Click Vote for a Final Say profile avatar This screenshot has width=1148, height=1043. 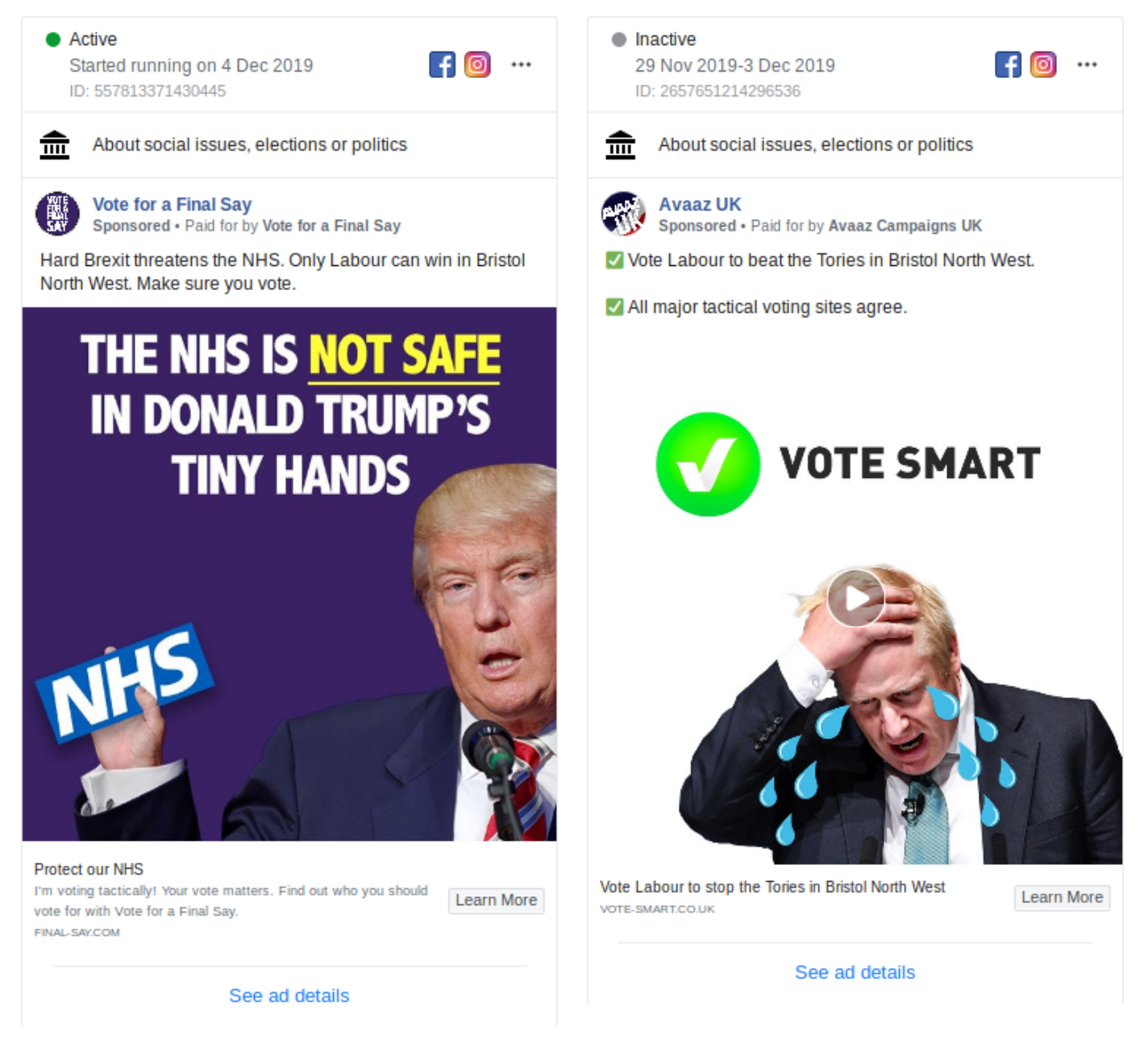click(57, 214)
